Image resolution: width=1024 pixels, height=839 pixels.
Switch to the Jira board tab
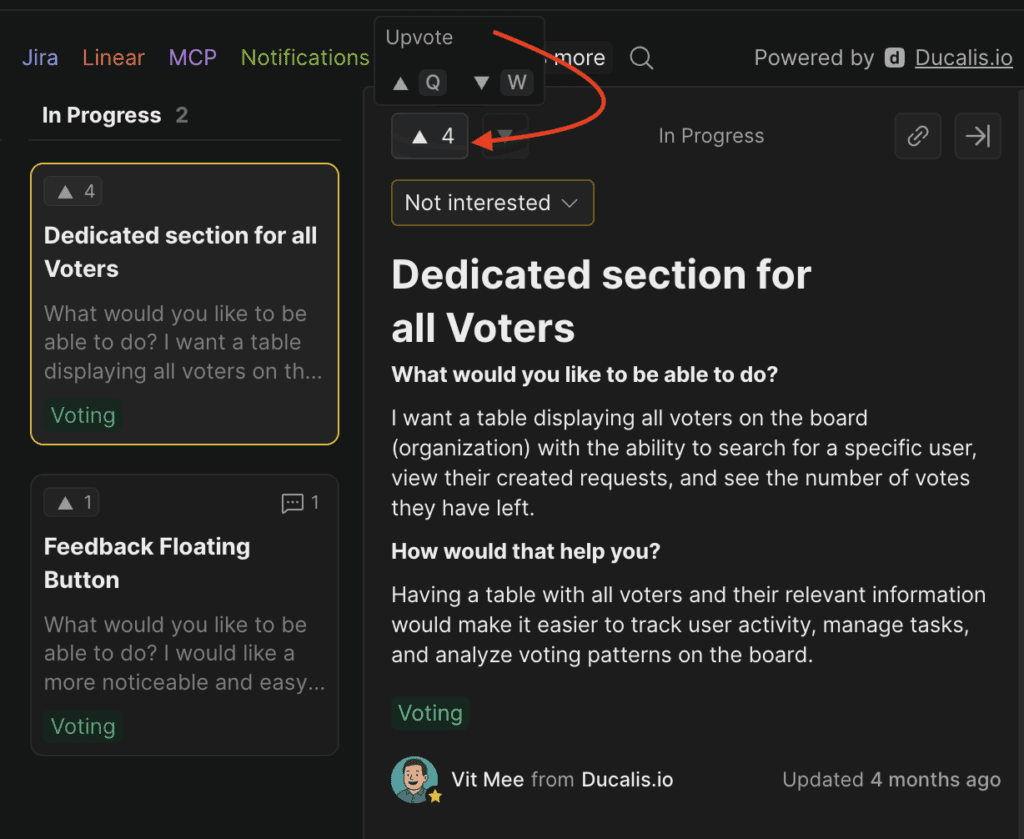(x=39, y=58)
